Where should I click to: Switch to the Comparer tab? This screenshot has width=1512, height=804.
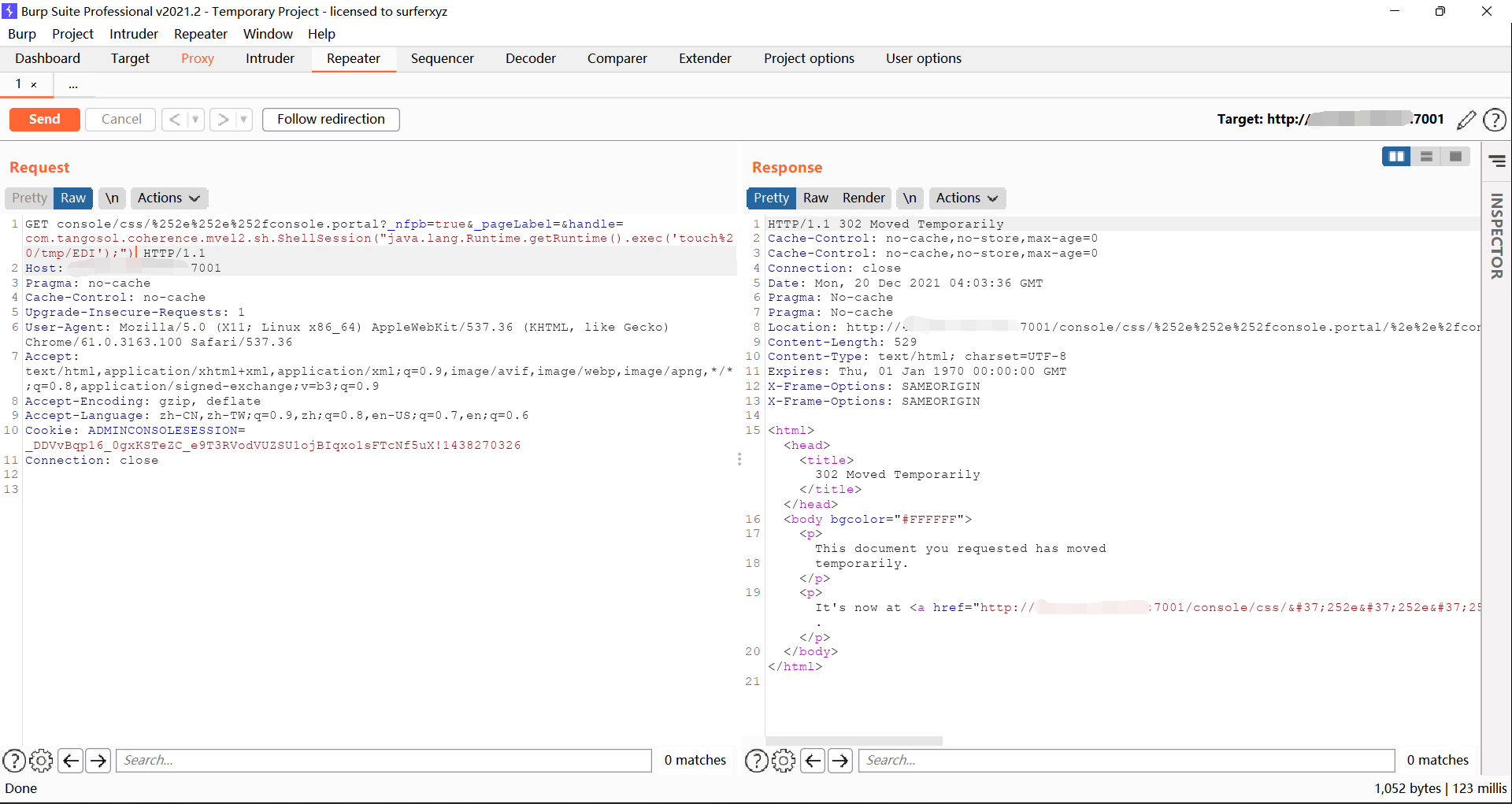click(617, 59)
